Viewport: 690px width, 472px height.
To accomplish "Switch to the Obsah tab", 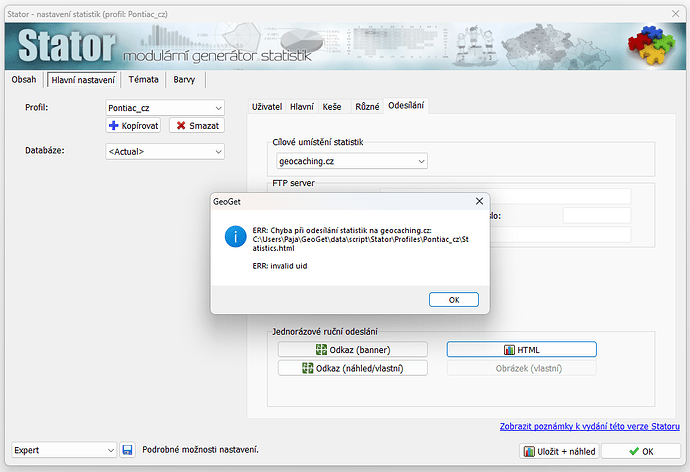I will 24,80.
